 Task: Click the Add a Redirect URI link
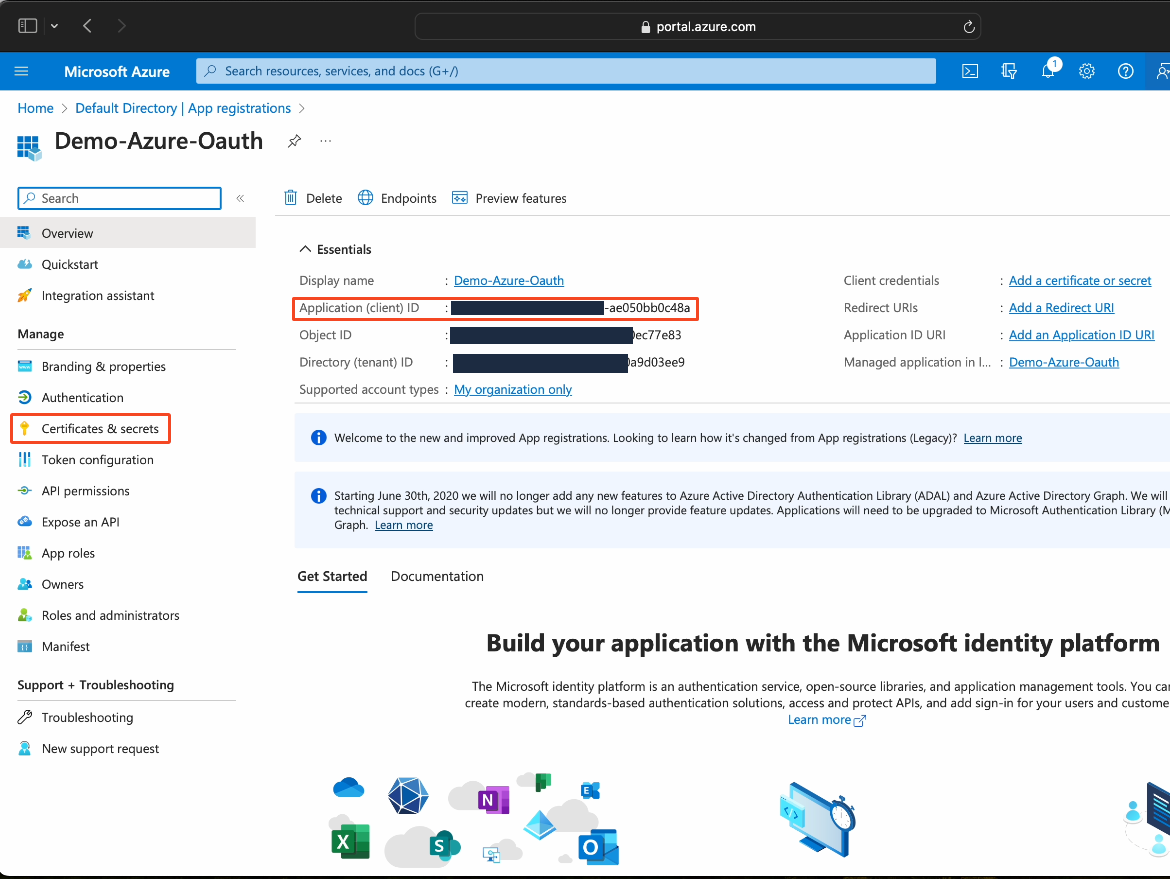pos(1061,307)
